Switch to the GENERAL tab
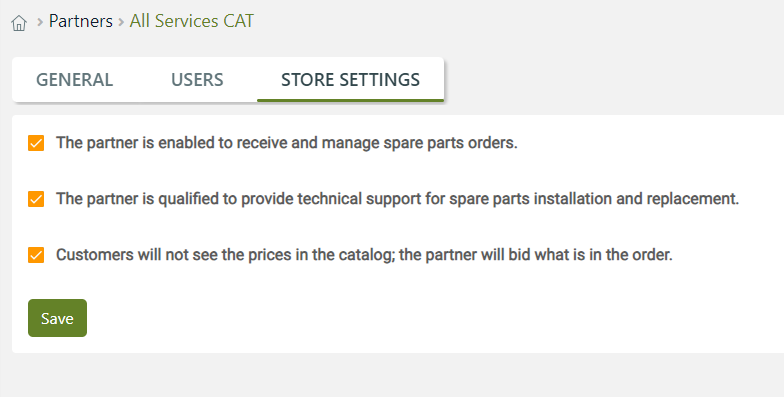 pos(74,80)
